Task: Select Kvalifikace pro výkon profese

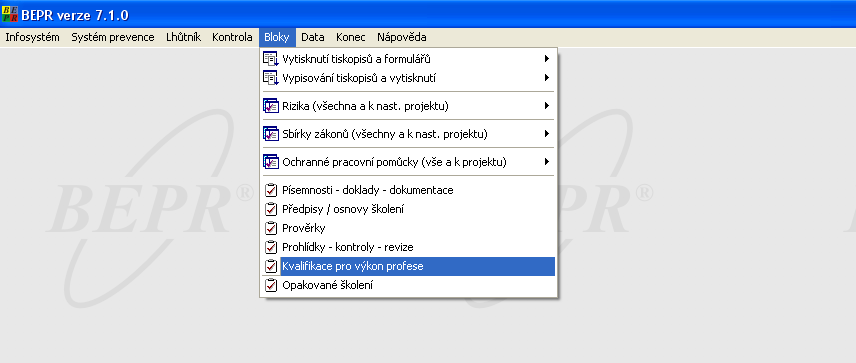Action: (408, 266)
